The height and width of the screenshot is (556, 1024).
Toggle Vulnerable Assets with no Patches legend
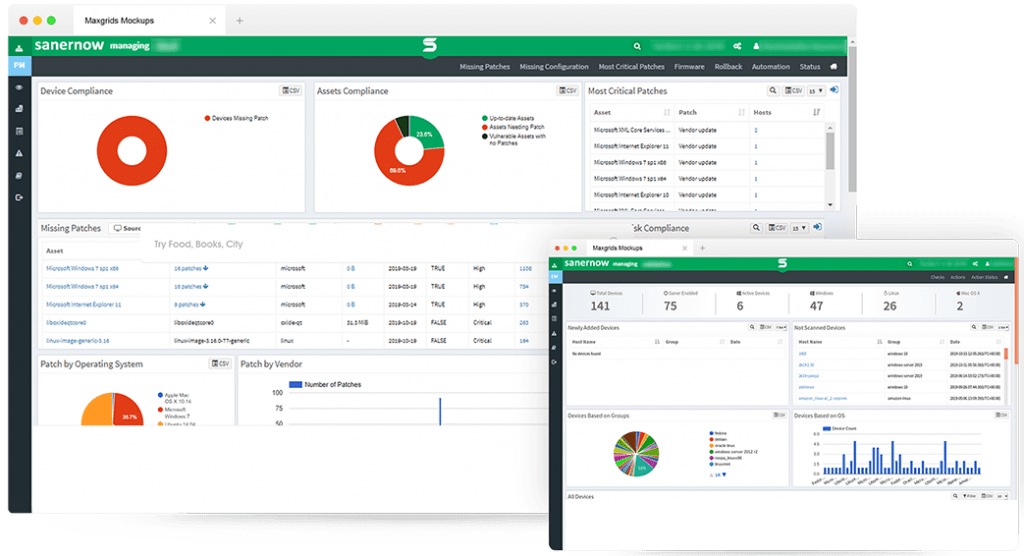coord(514,139)
